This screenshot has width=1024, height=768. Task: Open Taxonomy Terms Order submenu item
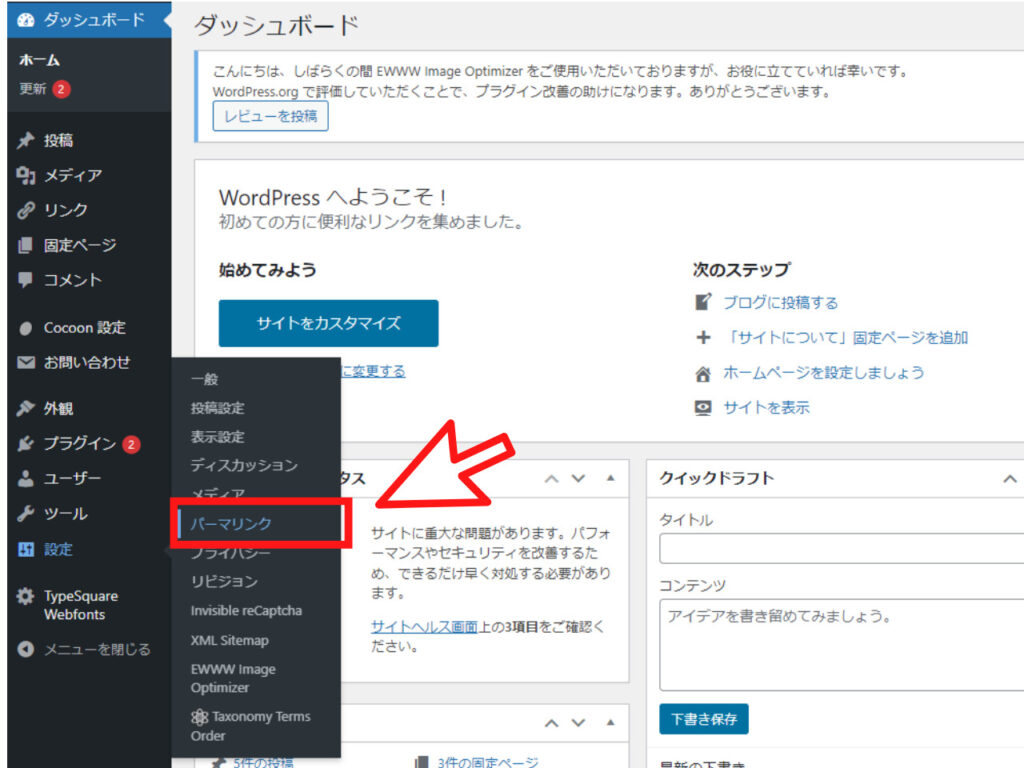tap(250, 726)
